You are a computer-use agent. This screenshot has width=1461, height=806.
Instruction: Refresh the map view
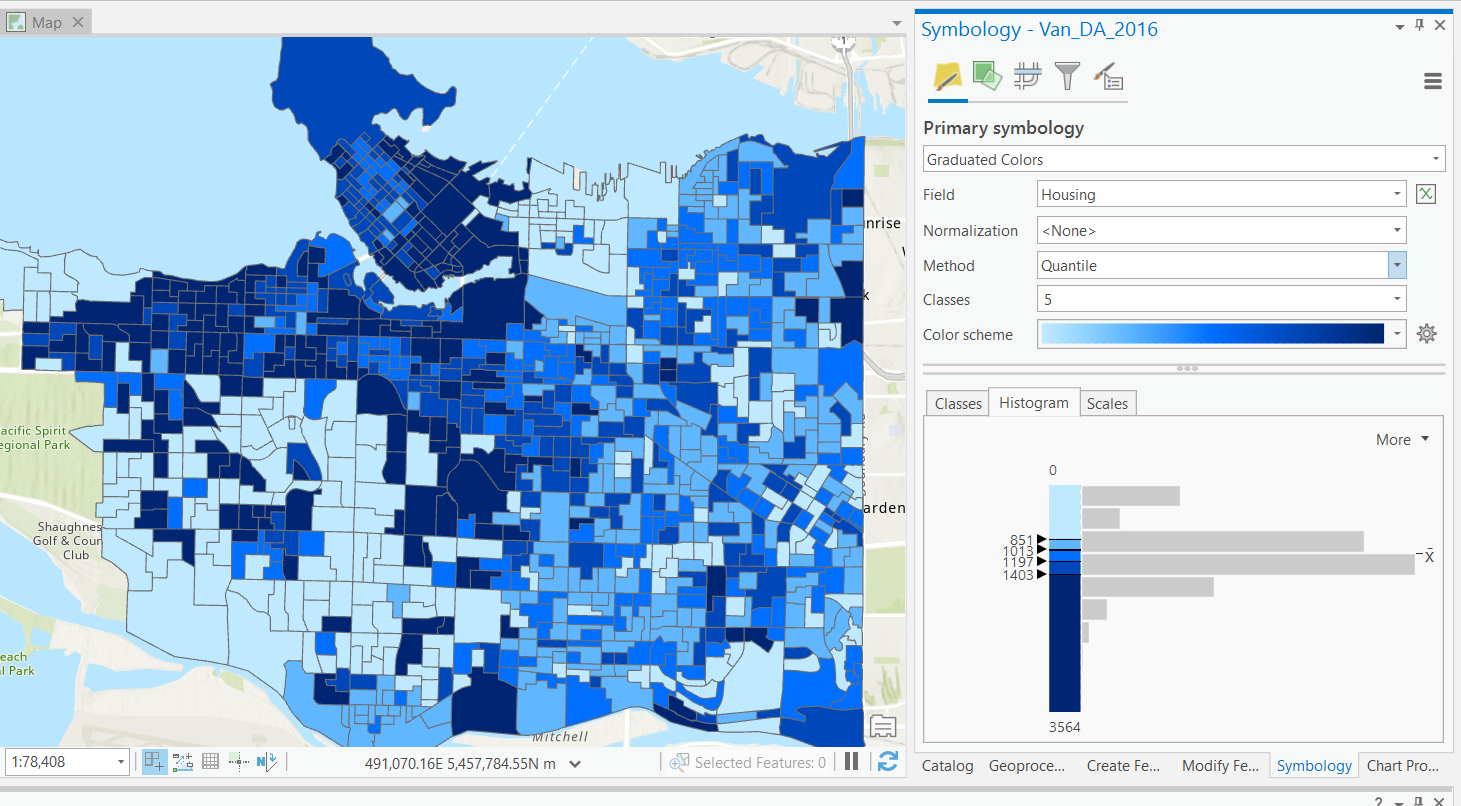887,762
